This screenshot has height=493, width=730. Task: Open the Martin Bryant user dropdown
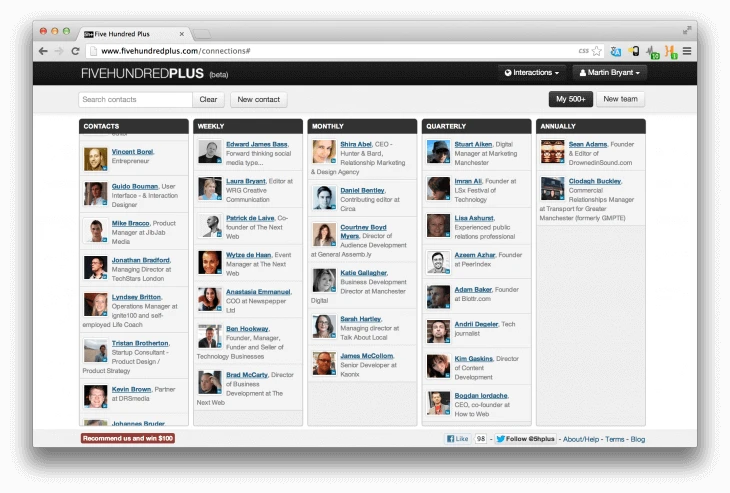point(609,73)
